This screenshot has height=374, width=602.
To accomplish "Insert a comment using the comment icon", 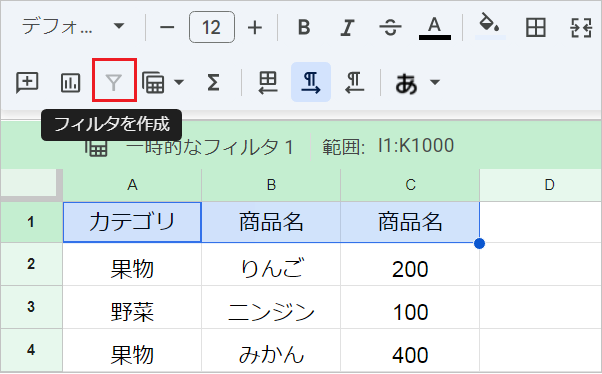I will (x=27, y=82).
